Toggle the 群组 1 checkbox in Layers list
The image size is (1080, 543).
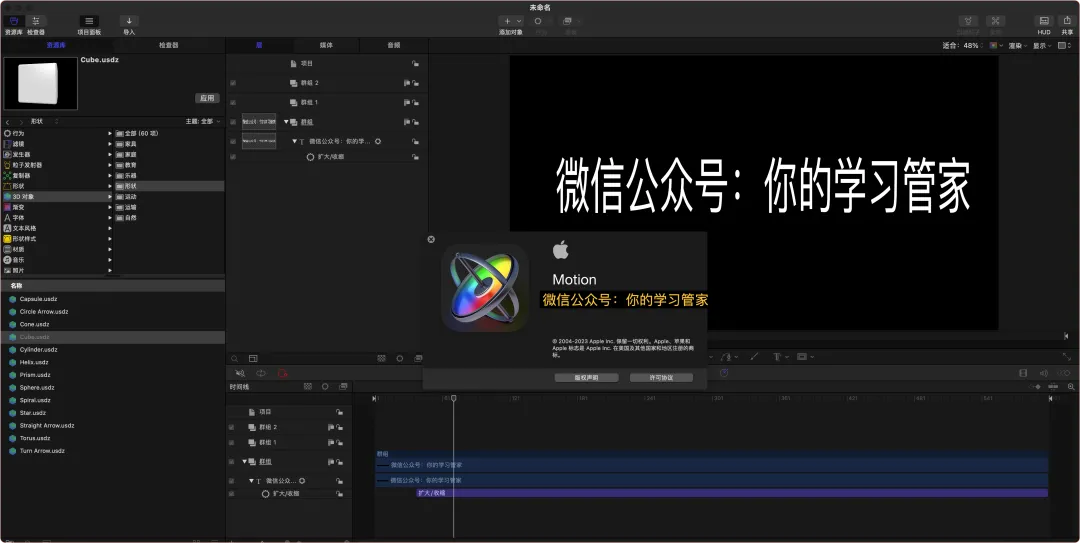coord(233,103)
